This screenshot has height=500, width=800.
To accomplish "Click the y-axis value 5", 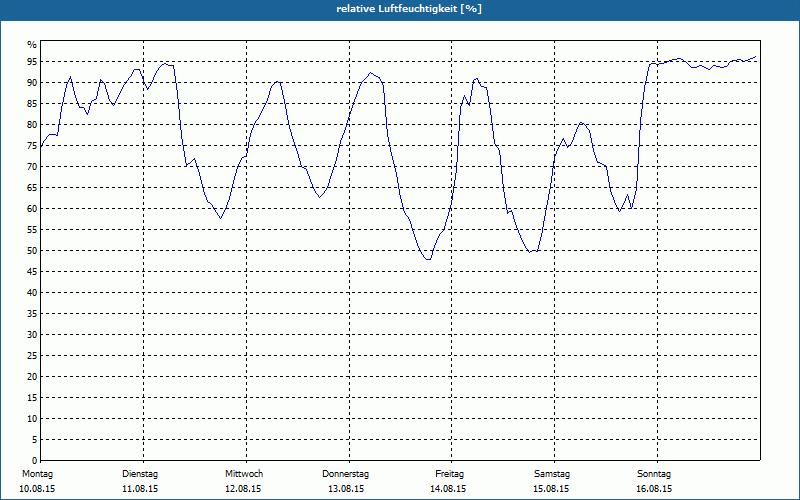I will click(x=35, y=440).
